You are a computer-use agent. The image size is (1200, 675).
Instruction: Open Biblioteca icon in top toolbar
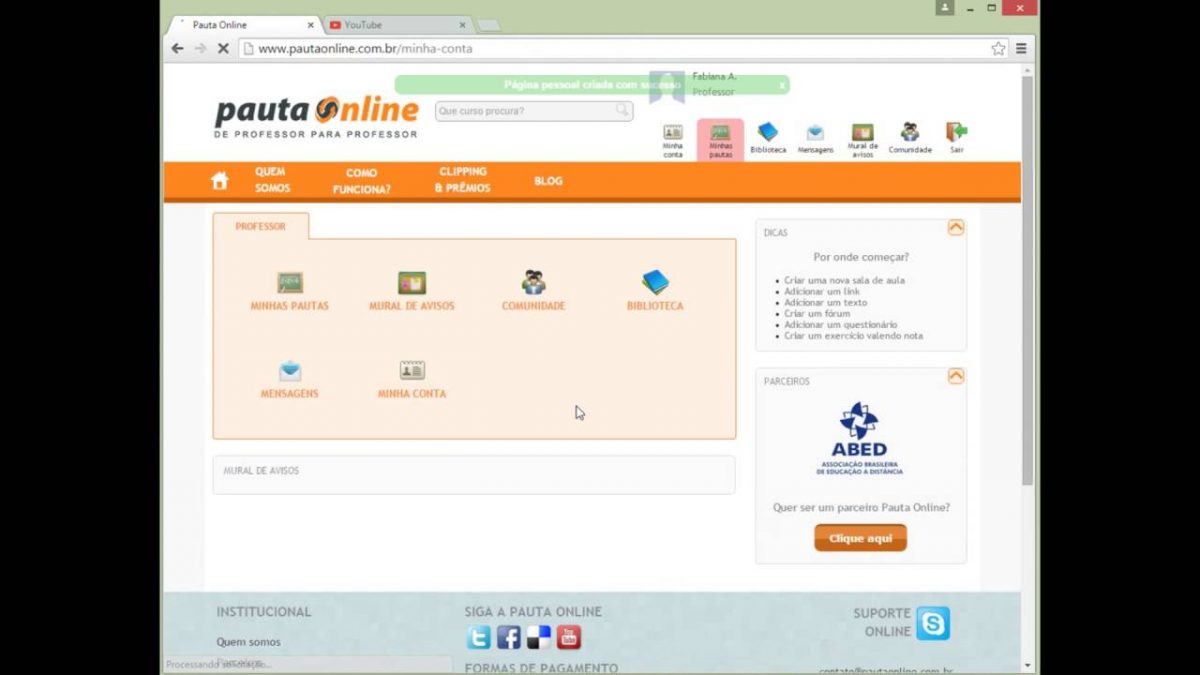pyautogui.click(x=768, y=139)
